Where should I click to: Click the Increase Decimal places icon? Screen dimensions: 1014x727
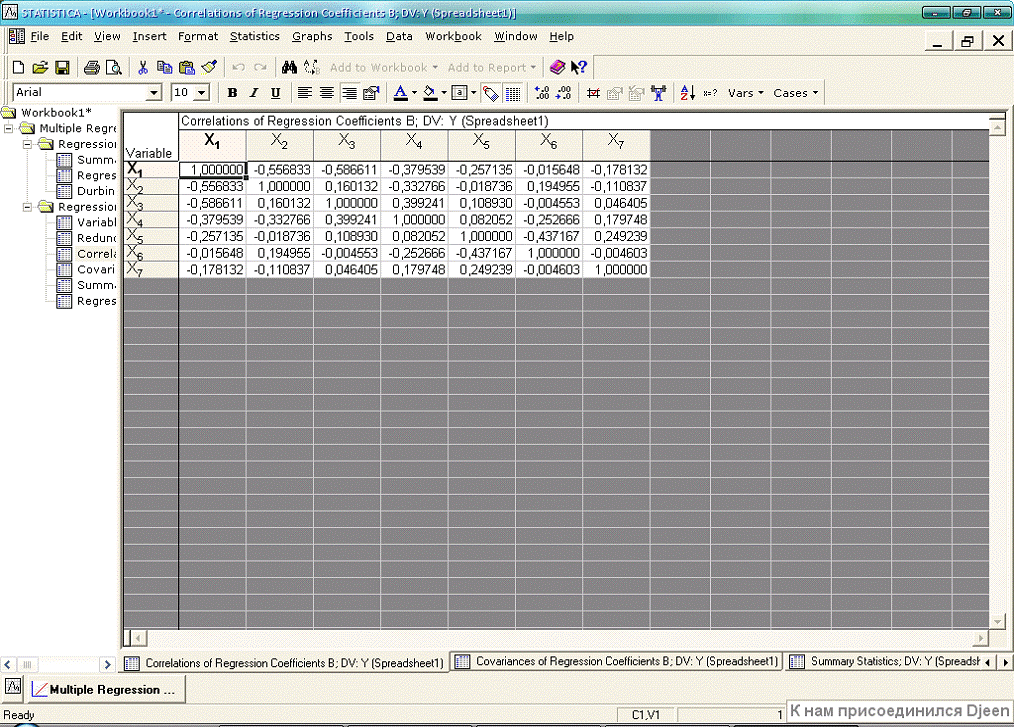pyautogui.click(x=542, y=93)
